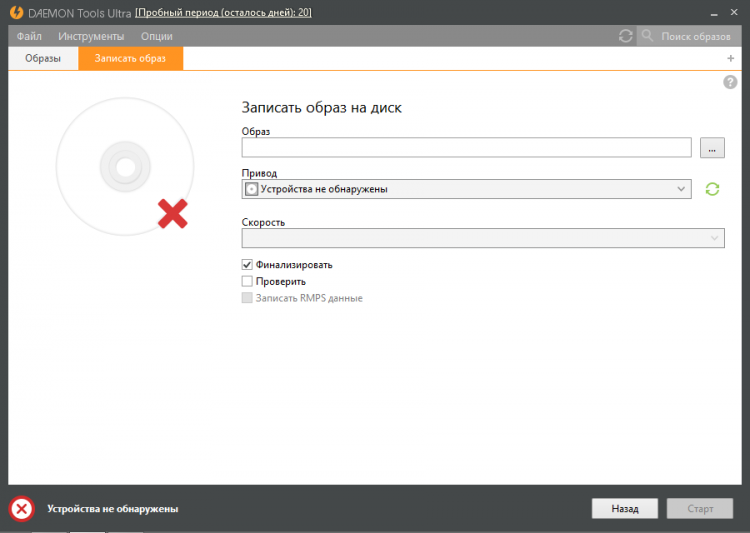Click the disc image with red cross
The height and width of the screenshot is (533, 750).
125,167
